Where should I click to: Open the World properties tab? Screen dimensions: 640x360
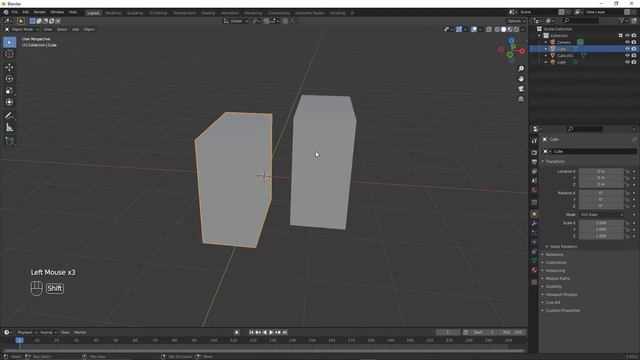point(534,190)
